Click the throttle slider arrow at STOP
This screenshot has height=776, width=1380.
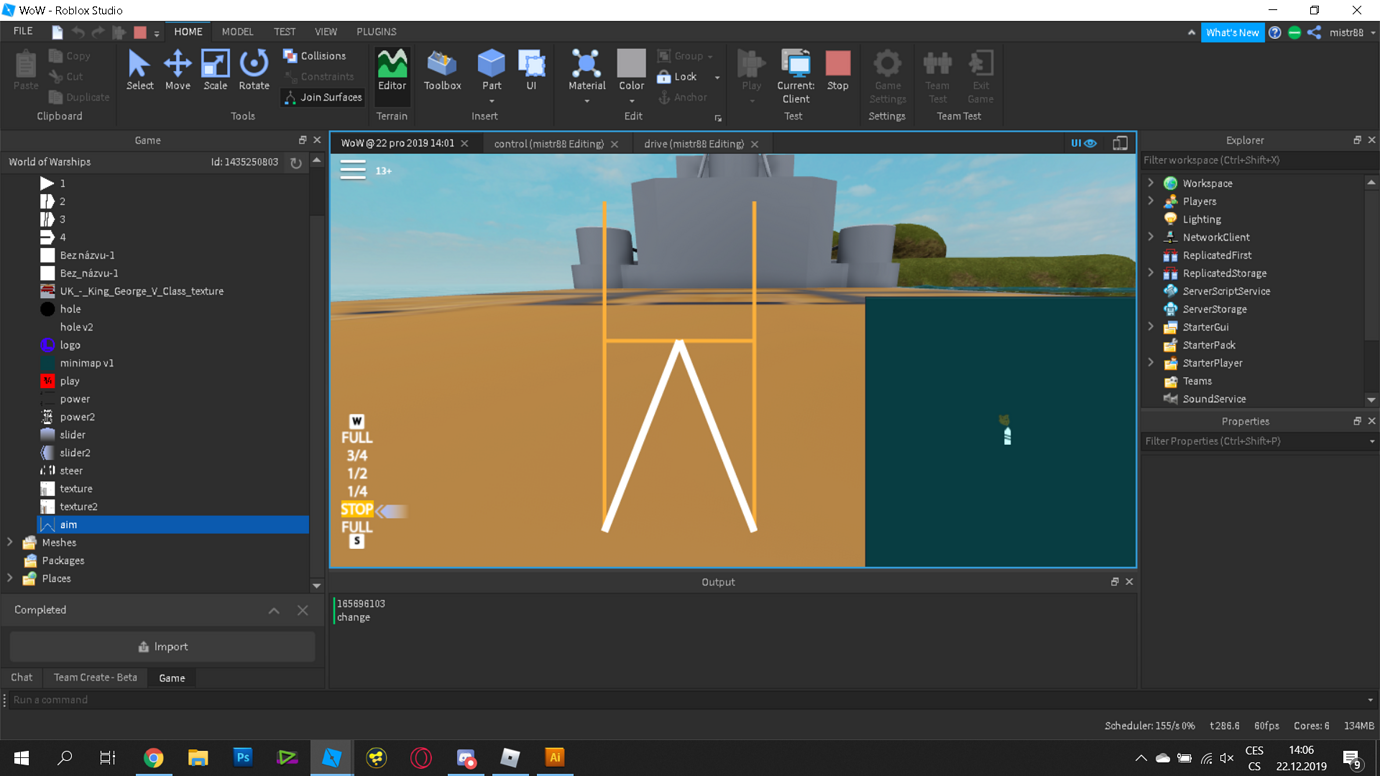click(391, 511)
